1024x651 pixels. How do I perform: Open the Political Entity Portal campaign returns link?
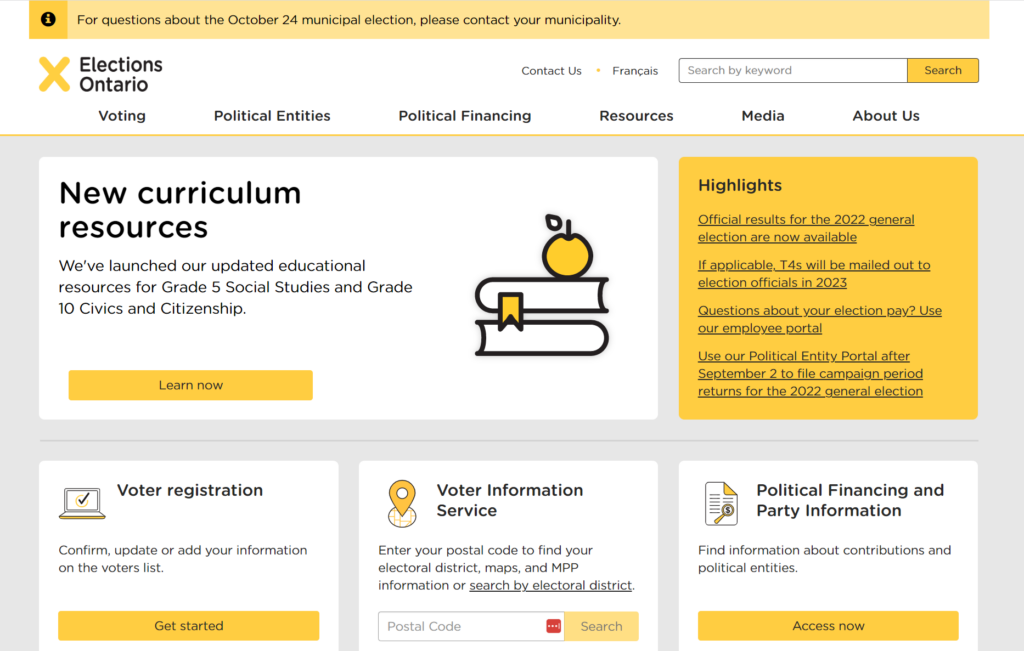810,373
